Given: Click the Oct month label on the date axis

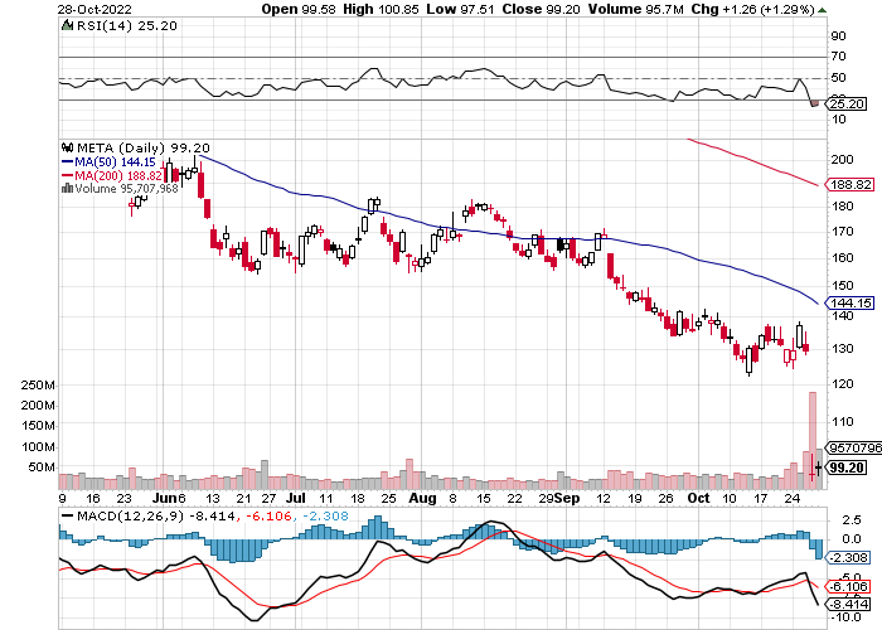Looking at the screenshot, I should [699, 497].
